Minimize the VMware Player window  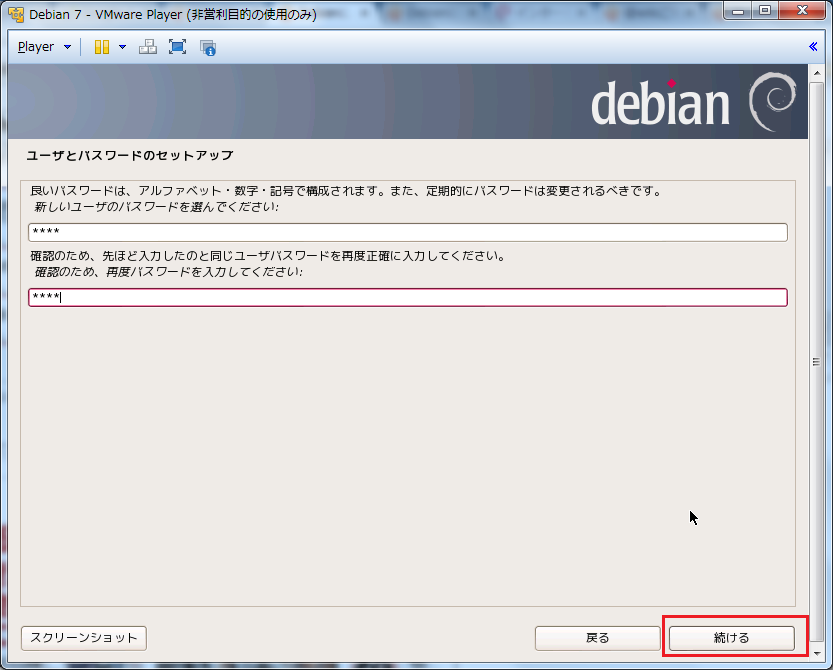[x=739, y=12]
